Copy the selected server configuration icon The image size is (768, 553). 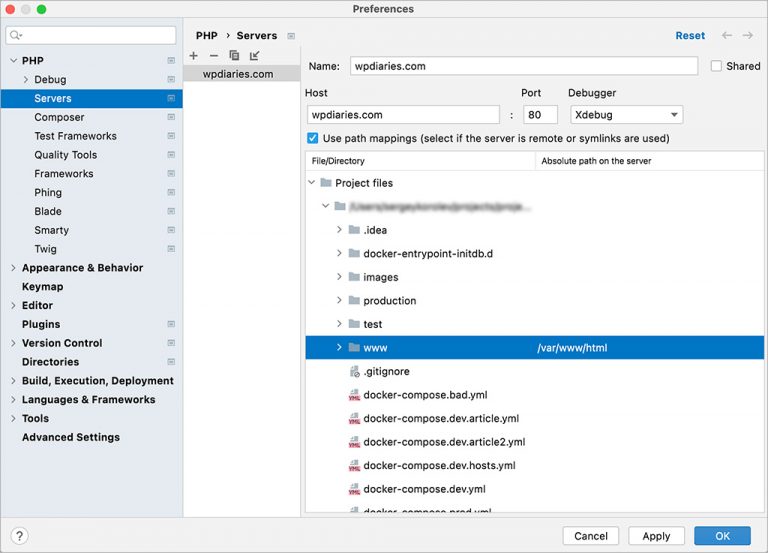pyautogui.click(x=234, y=56)
